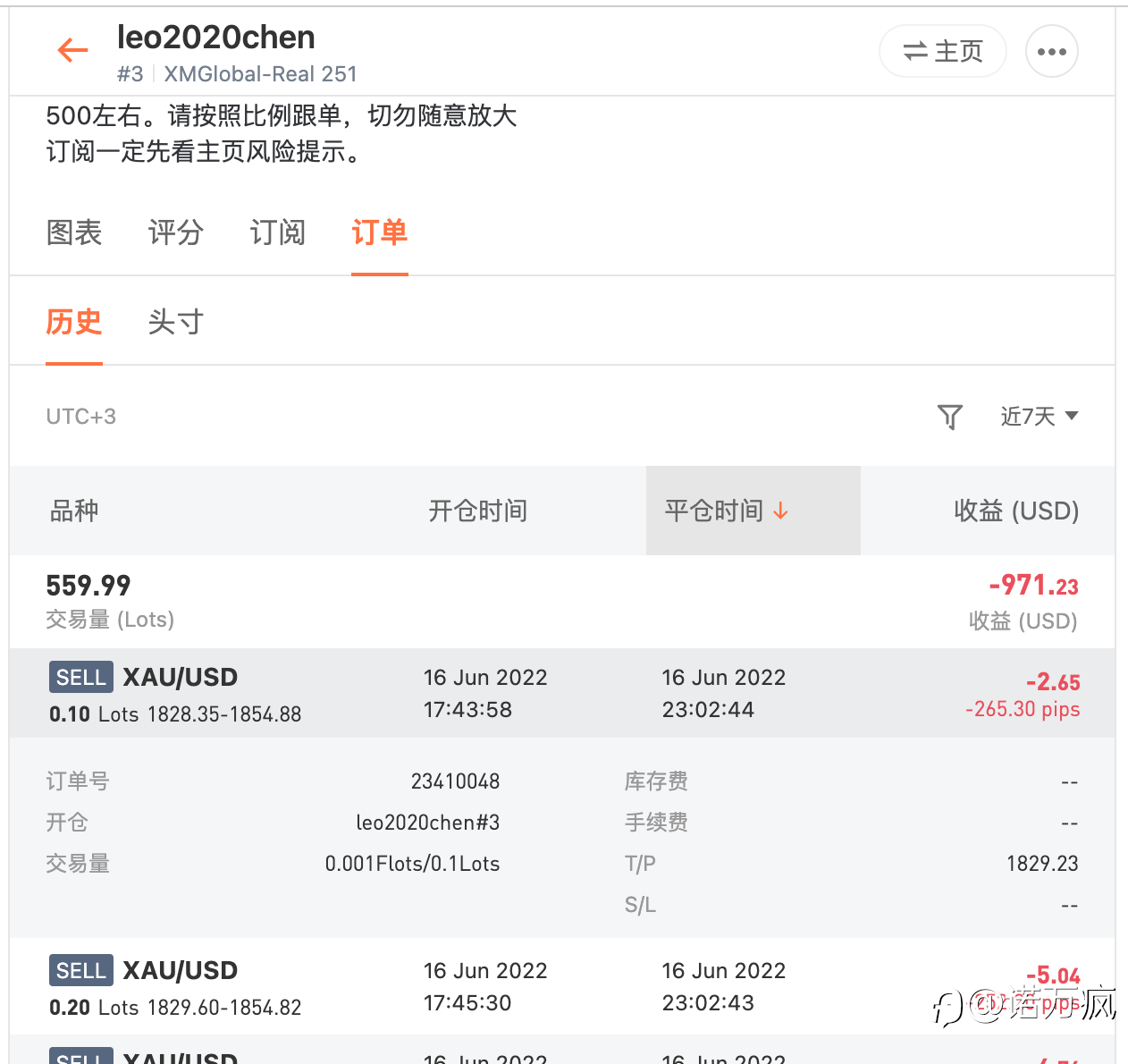
Task: Sort by 收益 (USD) column header
Action: (x=1016, y=511)
